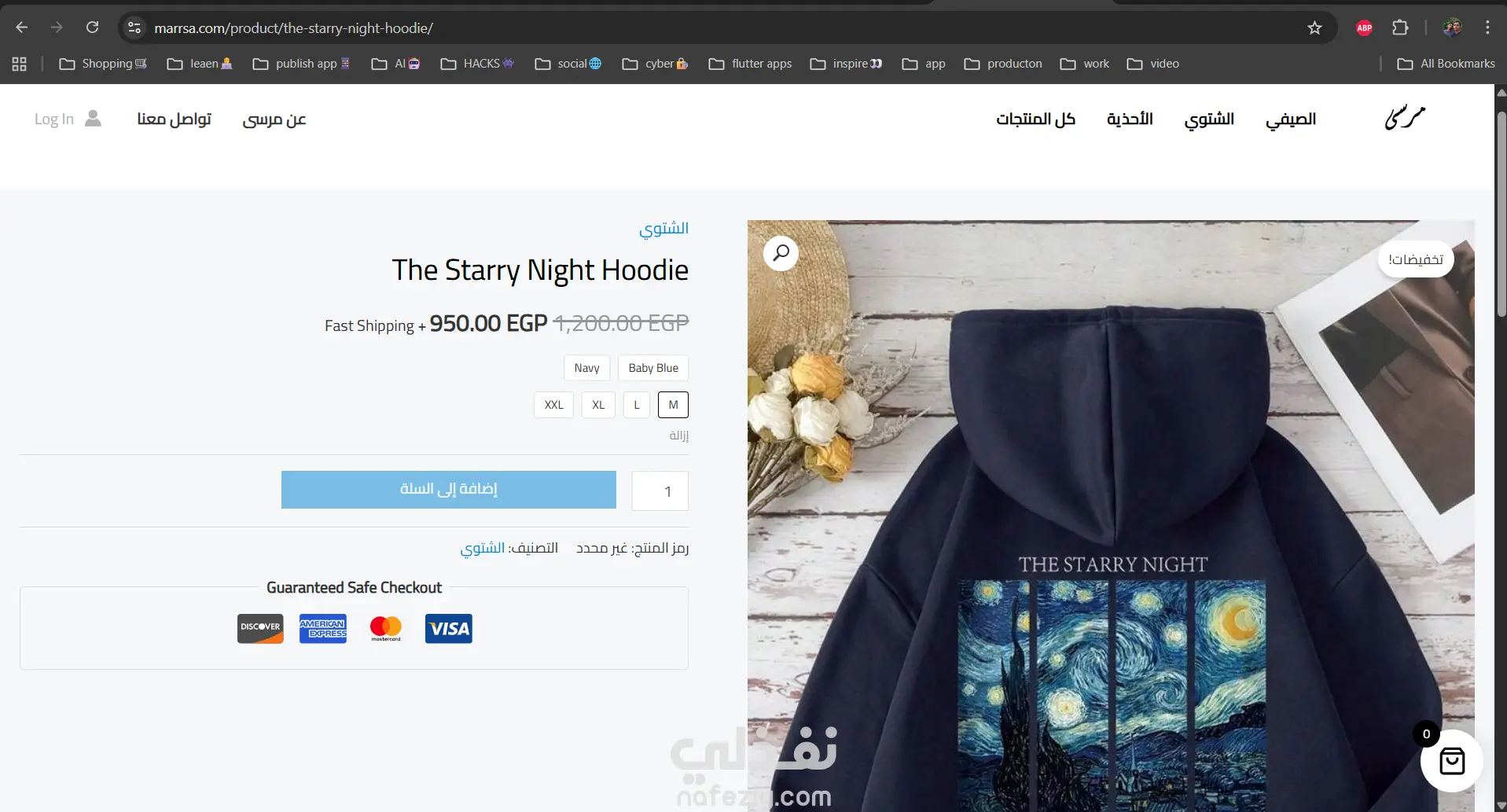This screenshot has width=1507, height=812.
Task: Open the AI bookmarks folder
Action: pos(395,64)
